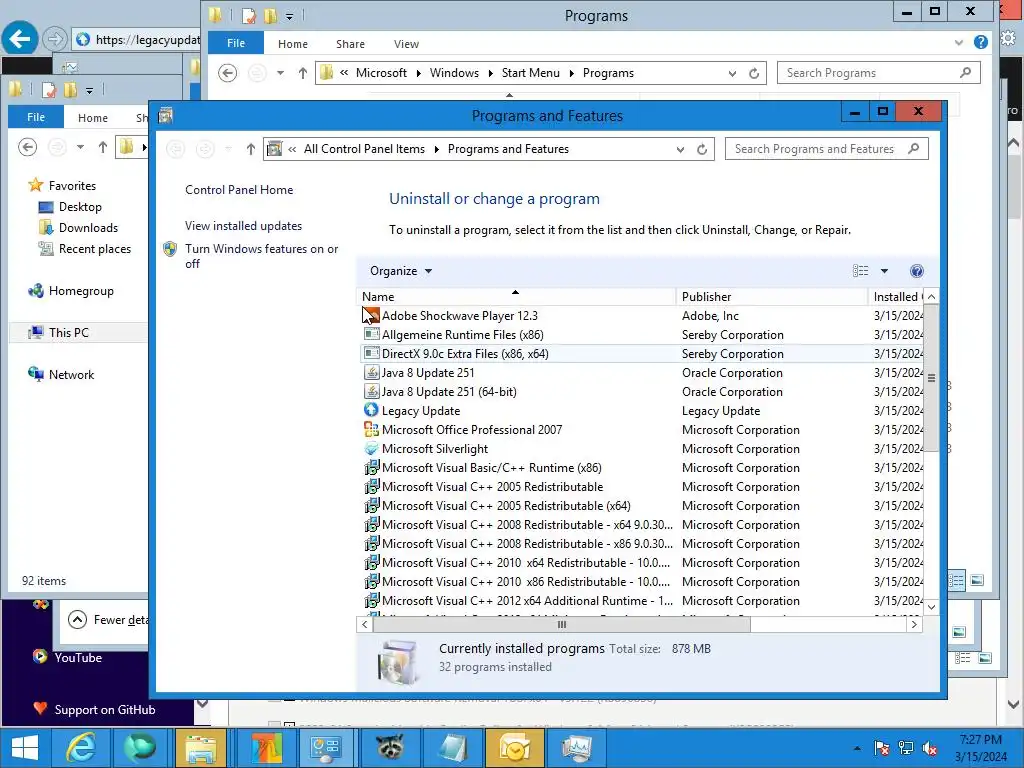
Task: Switch to View tab in Programs window
Action: [406, 44]
